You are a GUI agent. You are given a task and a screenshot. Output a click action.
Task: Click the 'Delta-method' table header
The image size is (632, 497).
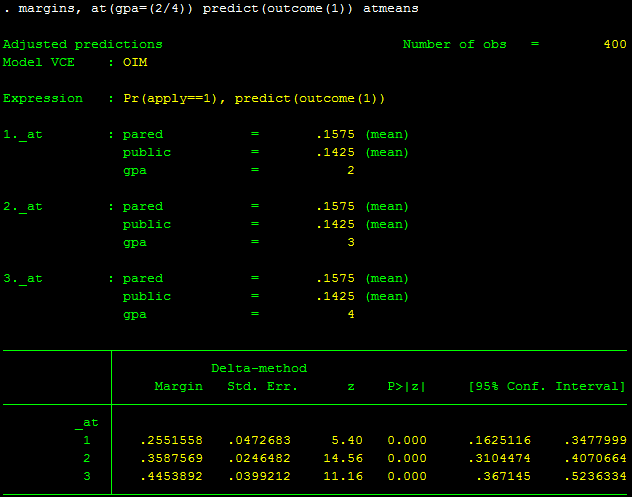point(258,368)
